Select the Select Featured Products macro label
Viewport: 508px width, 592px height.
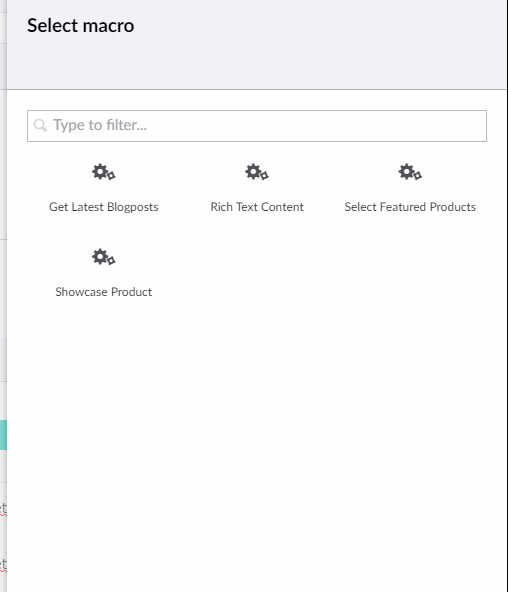[410, 207]
